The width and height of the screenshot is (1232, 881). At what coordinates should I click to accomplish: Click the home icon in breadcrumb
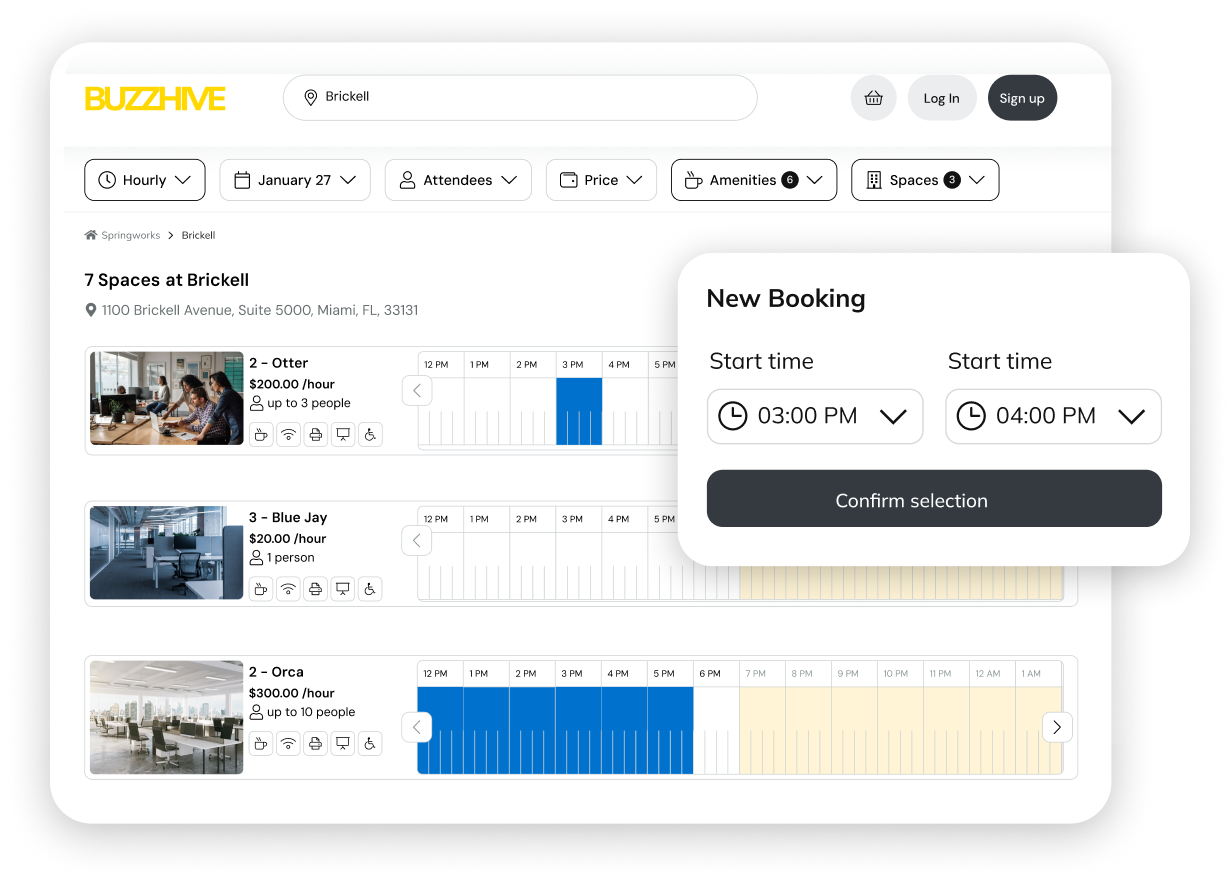91,236
